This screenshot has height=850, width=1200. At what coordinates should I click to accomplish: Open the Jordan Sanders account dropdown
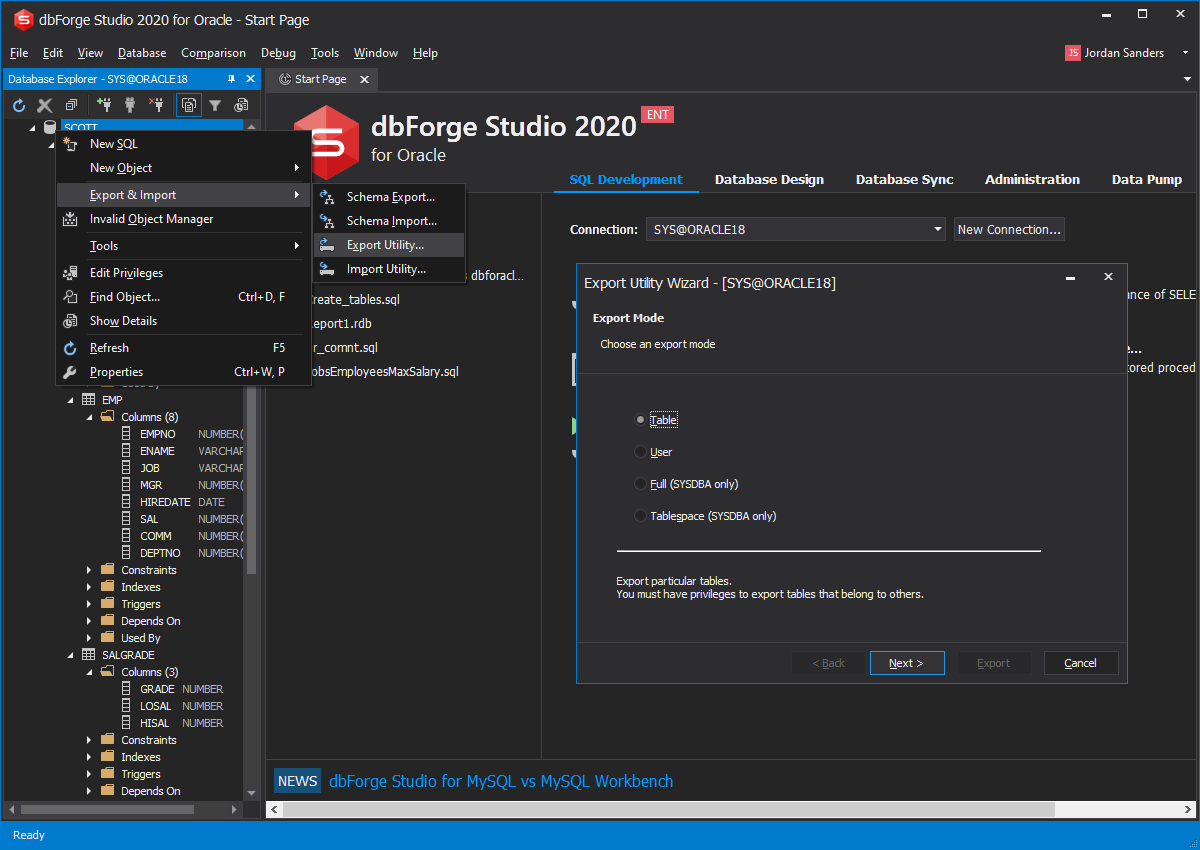[x=1186, y=53]
